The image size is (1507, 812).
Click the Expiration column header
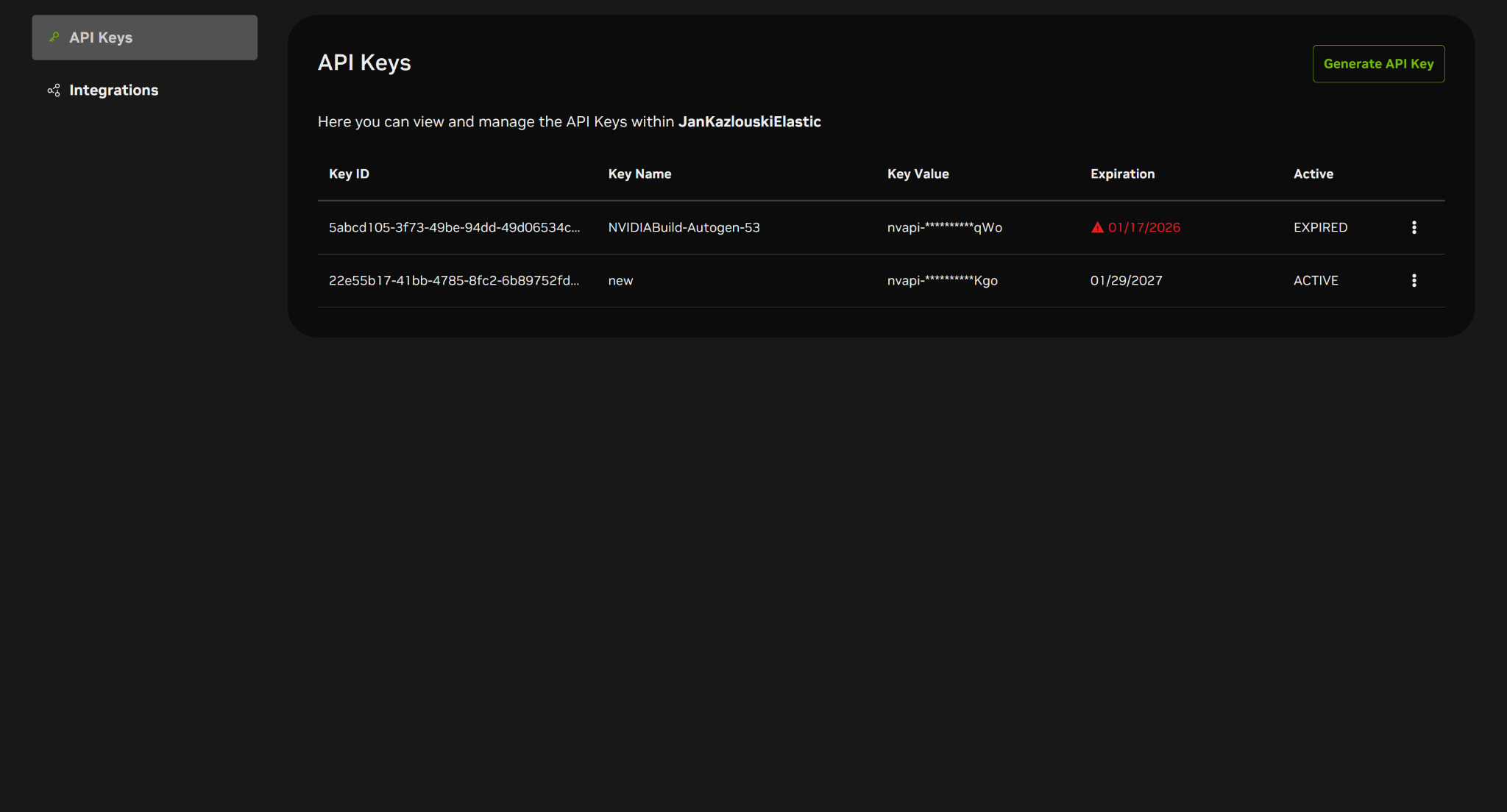point(1122,174)
